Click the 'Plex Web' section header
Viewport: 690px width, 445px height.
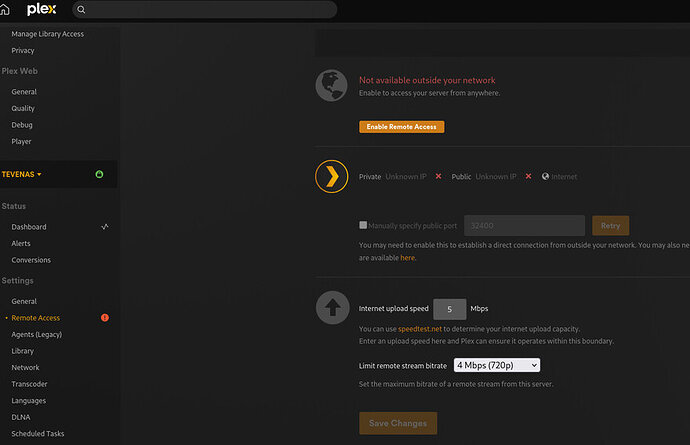point(19,71)
